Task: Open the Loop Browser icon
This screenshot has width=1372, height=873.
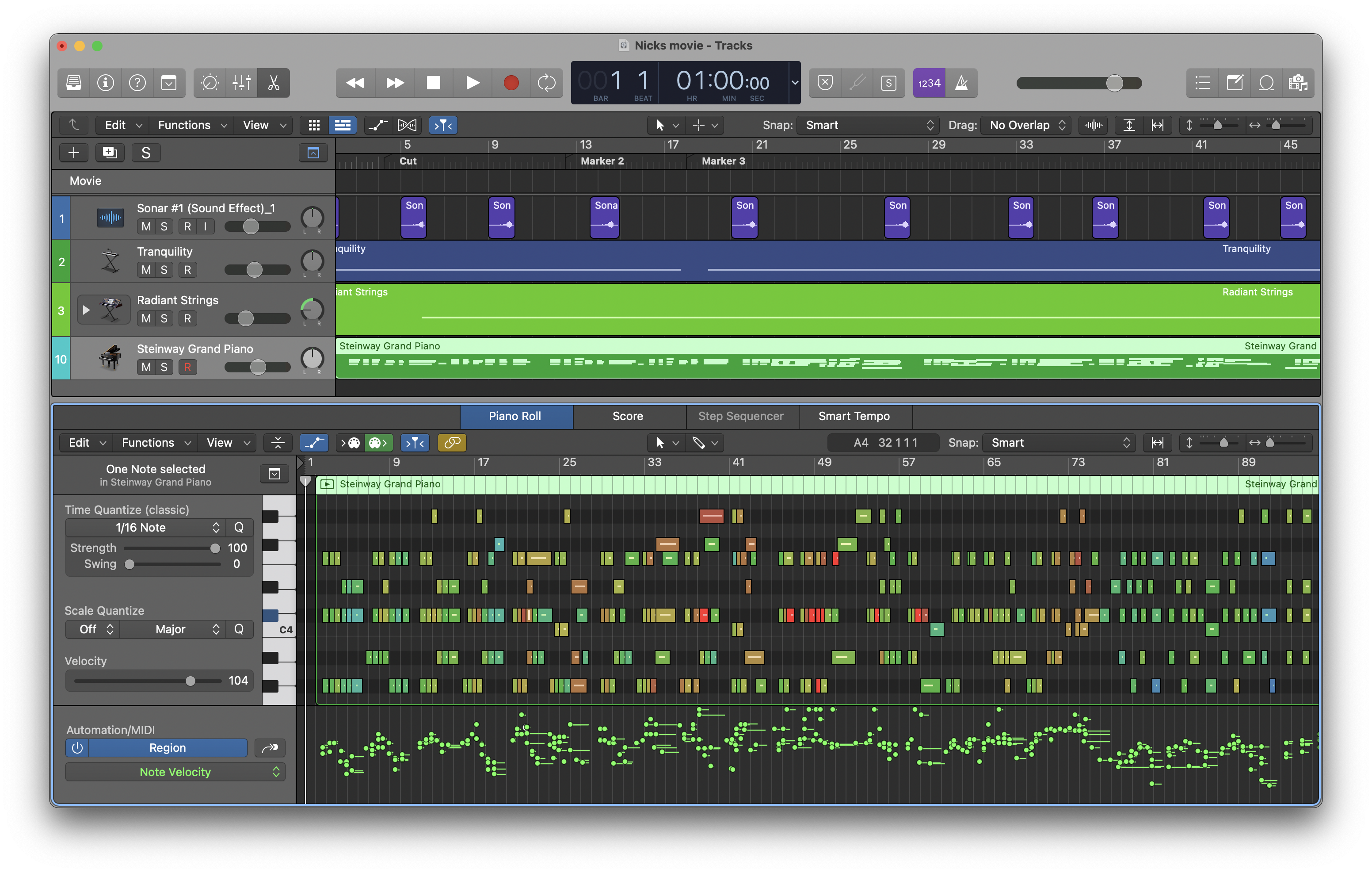Action: (x=1267, y=83)
